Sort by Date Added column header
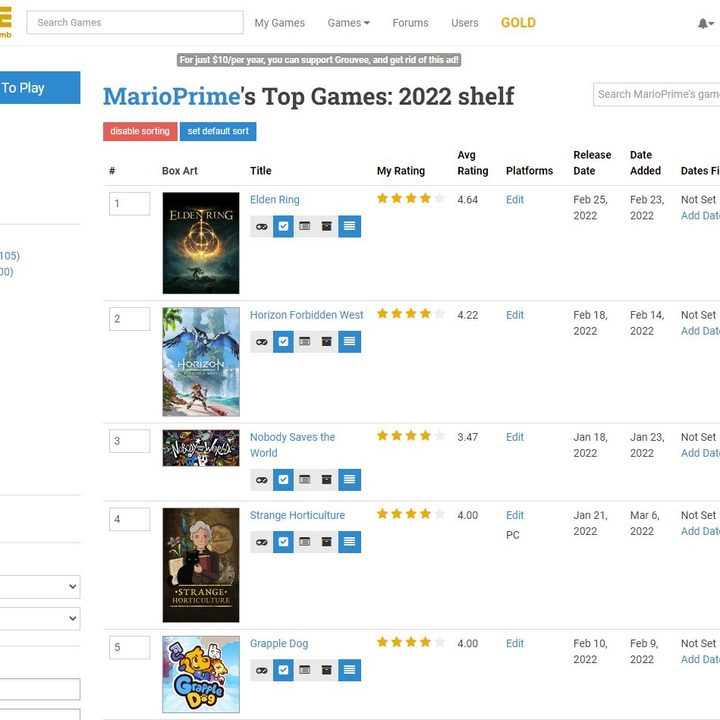The image size is (720, 720). pos(645,163)
